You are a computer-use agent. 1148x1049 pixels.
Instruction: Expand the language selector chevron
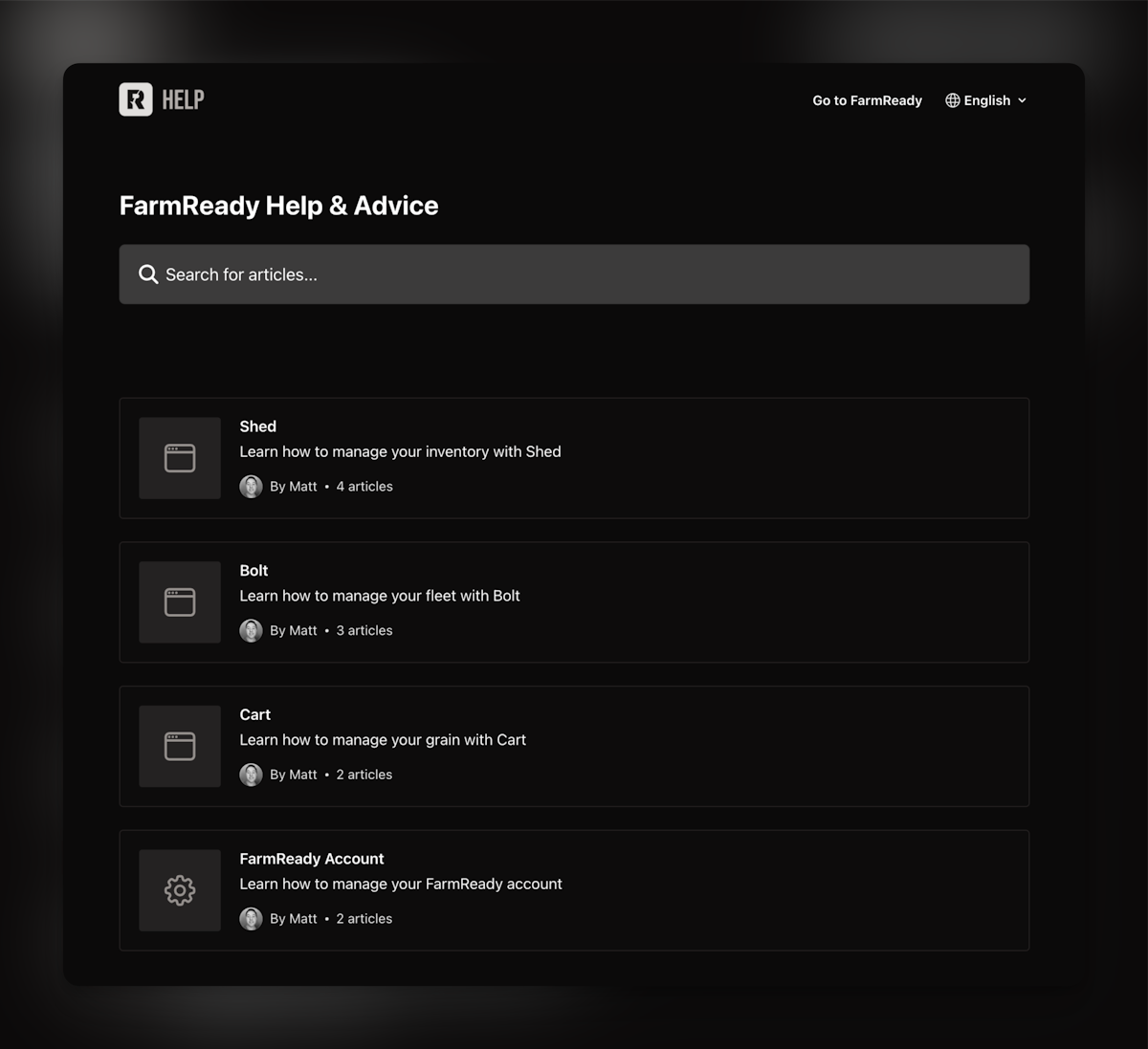point(1022,100)
